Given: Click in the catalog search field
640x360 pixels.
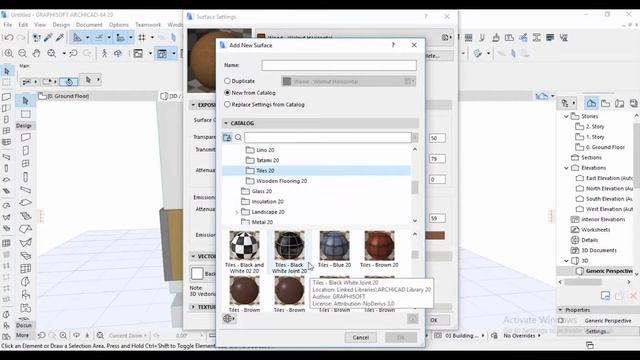Looking at the screenshot, I should point(327,138).
